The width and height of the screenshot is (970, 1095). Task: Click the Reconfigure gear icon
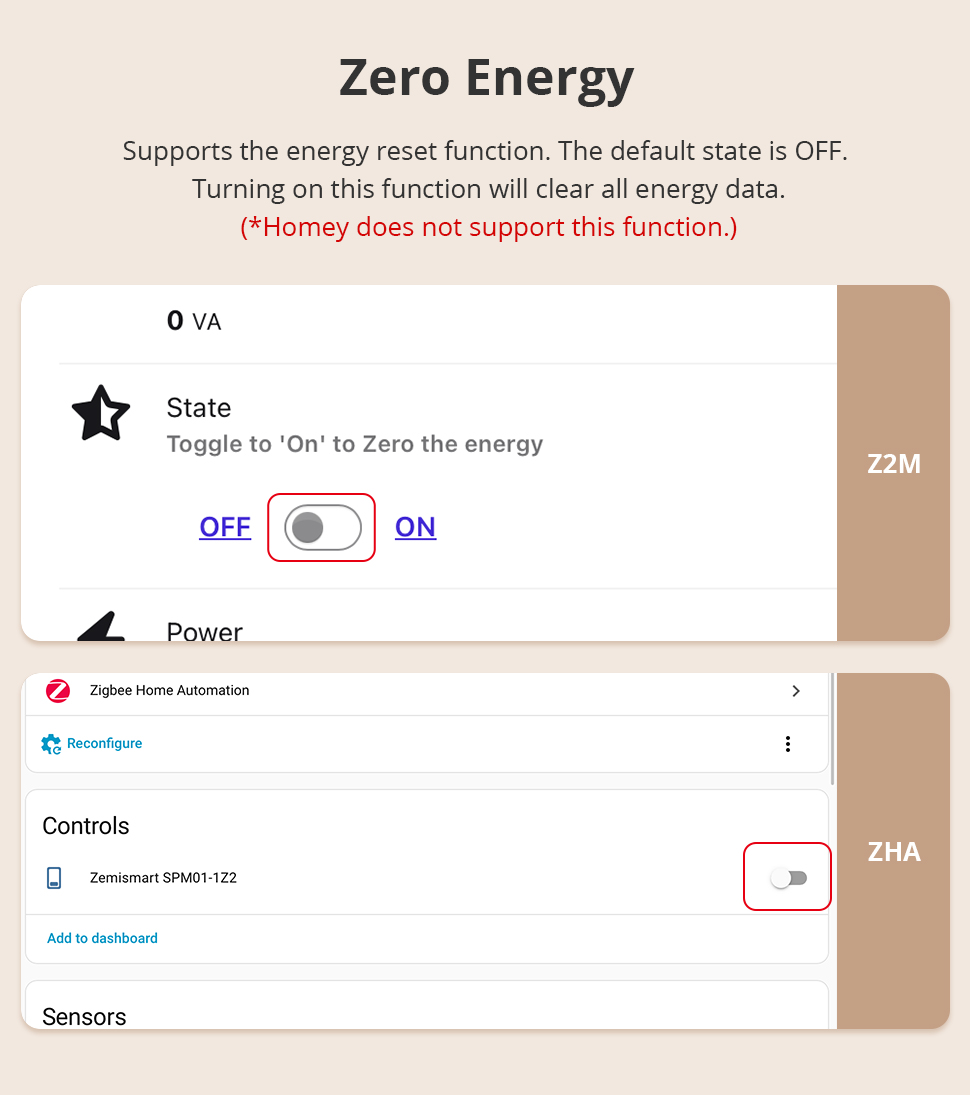(x=51, y=744)
